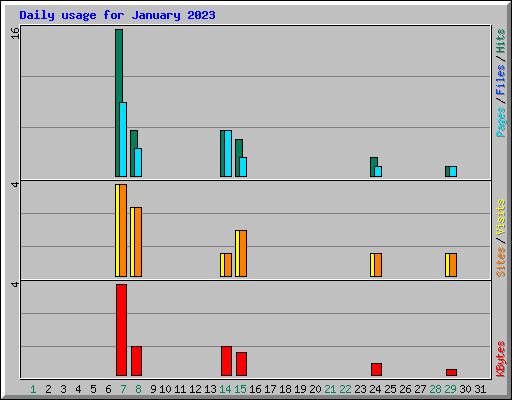The height and width of the screenshot is (400, 512).
Task: Click day "24" on the x-axis
Action: click(375, 389)
